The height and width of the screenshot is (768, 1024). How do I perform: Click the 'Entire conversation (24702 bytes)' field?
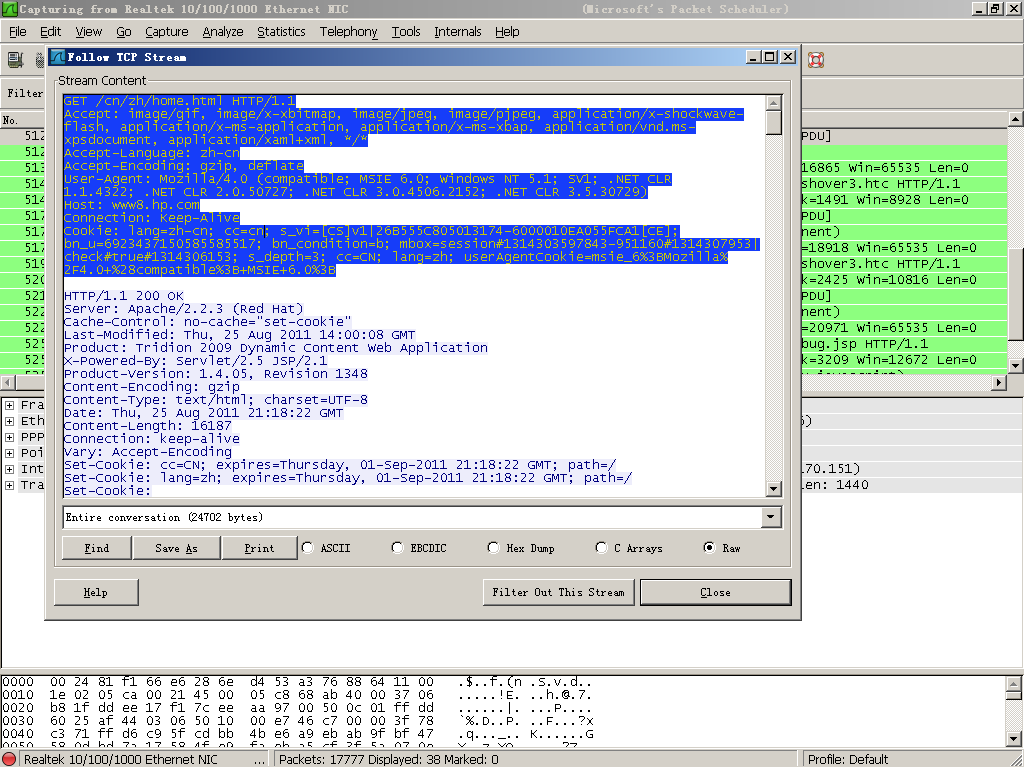pos(413,517)
